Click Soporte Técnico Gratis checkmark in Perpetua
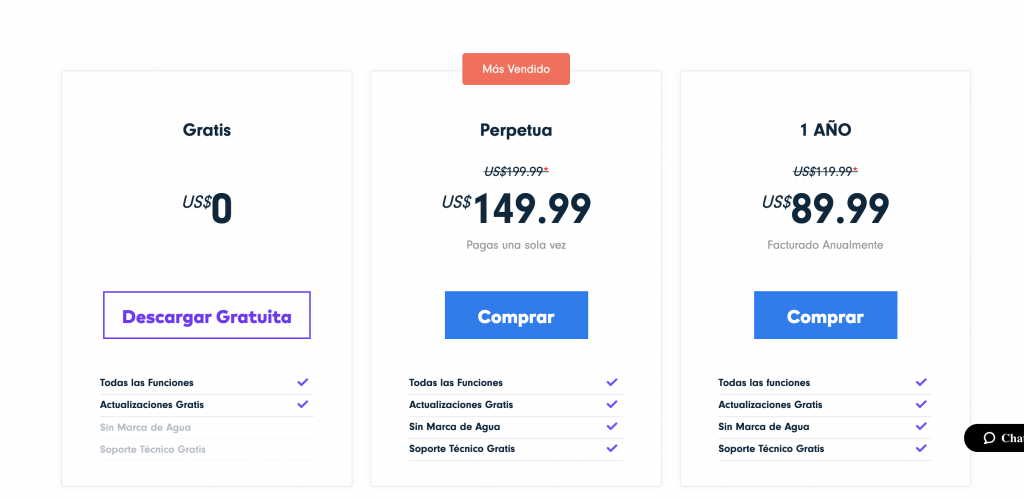This screenshot has height=499, width=1024. 611,448
